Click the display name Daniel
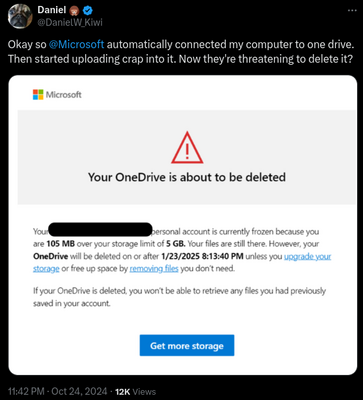The width and height of the screenshot is (363, 400). coord(51,10)
